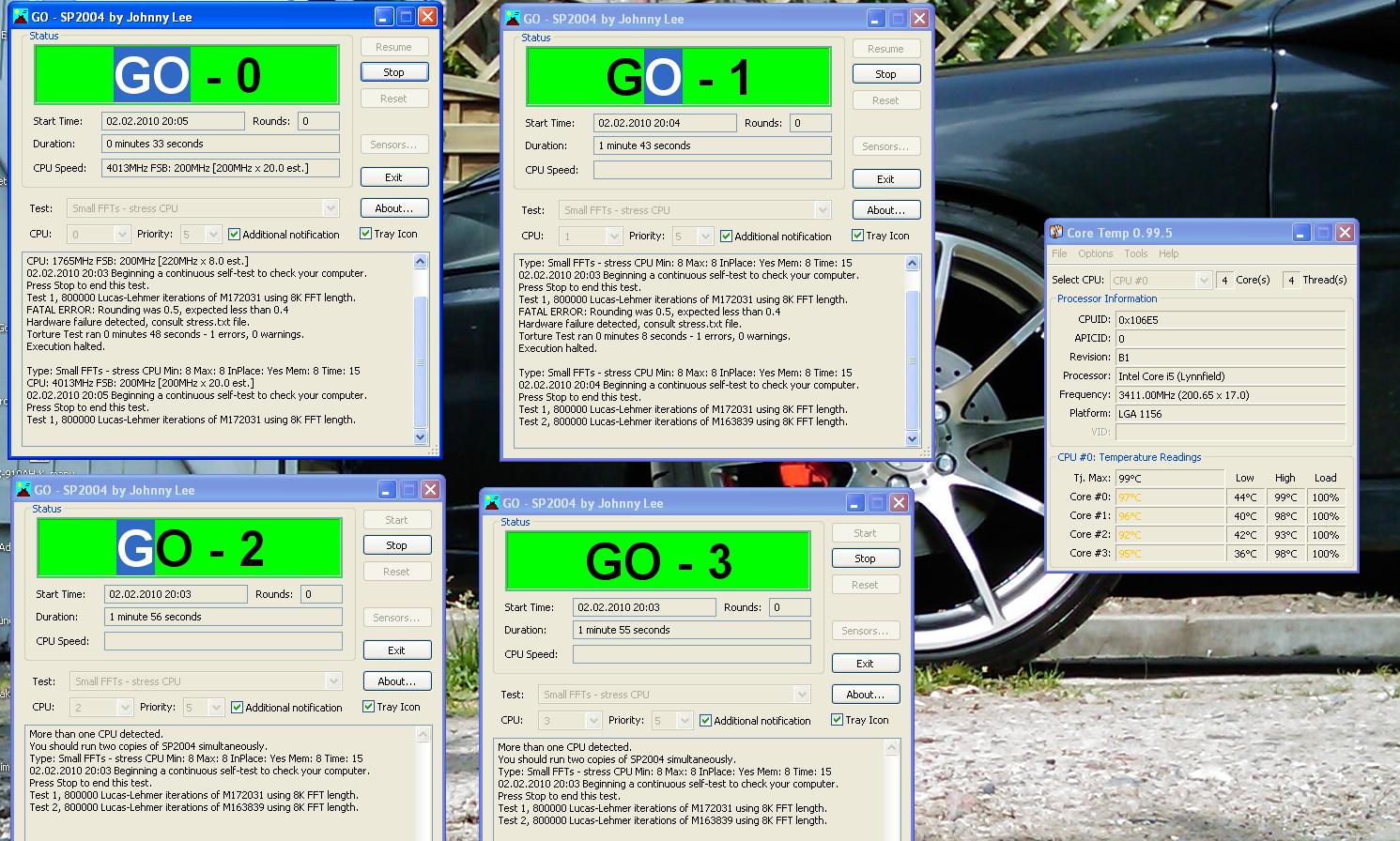Viewport: 1400px width, 841px height.
Task: Click Tj. Max value 99°C
Action: (1170, 479)
